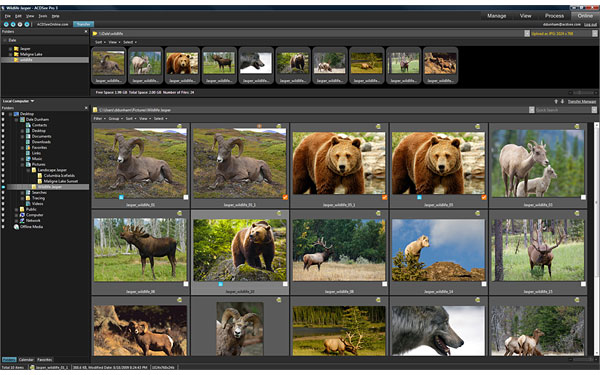Image resolution: width=600 pixels, height=375 pixels.
Task: Check the selection box on the elk in meadow thumbnail
Action: pos(384,284)
